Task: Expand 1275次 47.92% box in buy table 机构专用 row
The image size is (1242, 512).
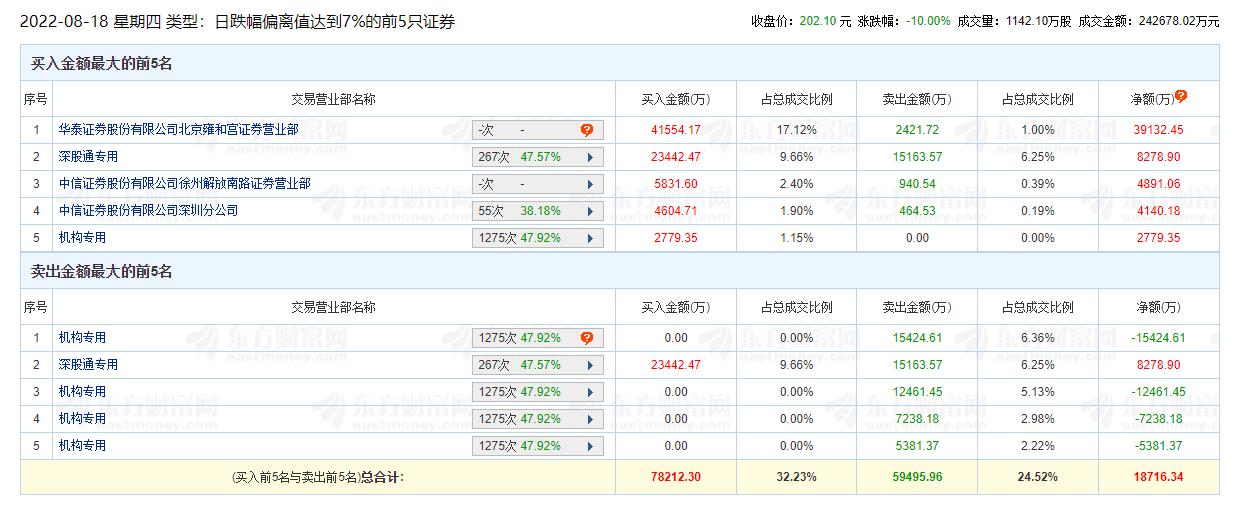Action: click(x=538, y=238)
